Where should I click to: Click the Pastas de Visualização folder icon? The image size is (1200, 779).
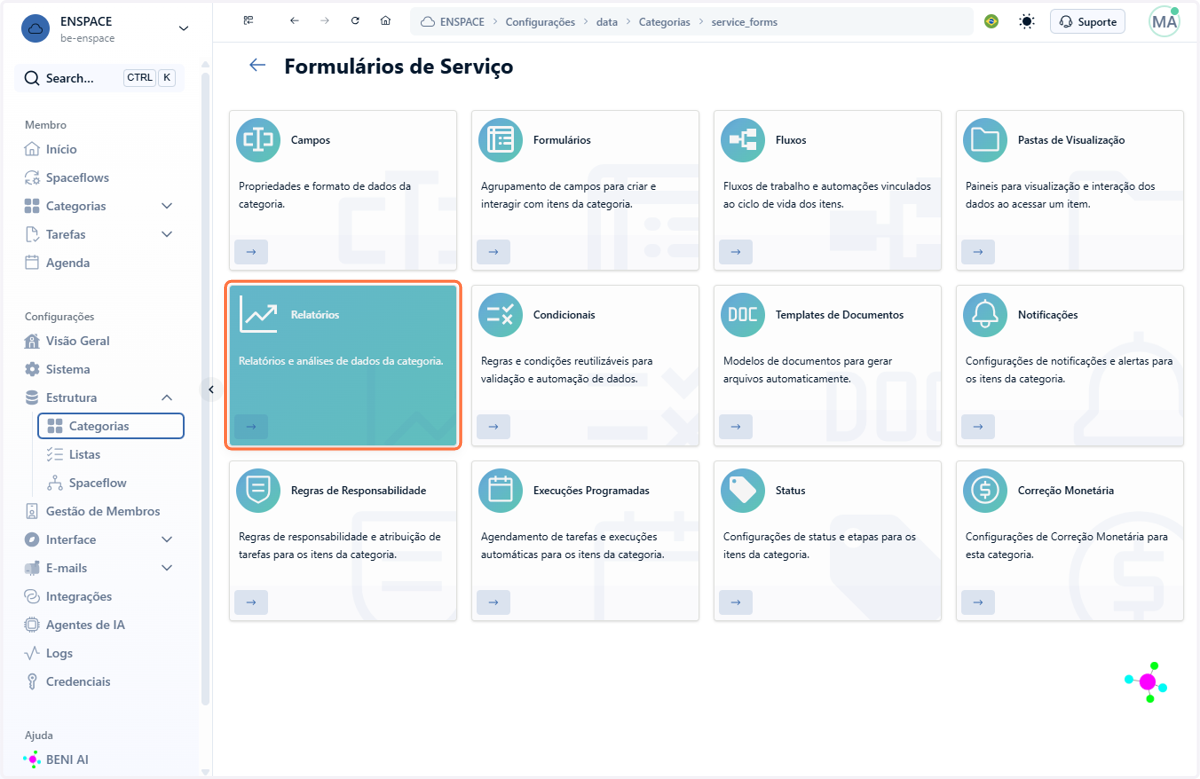[985, 140]
